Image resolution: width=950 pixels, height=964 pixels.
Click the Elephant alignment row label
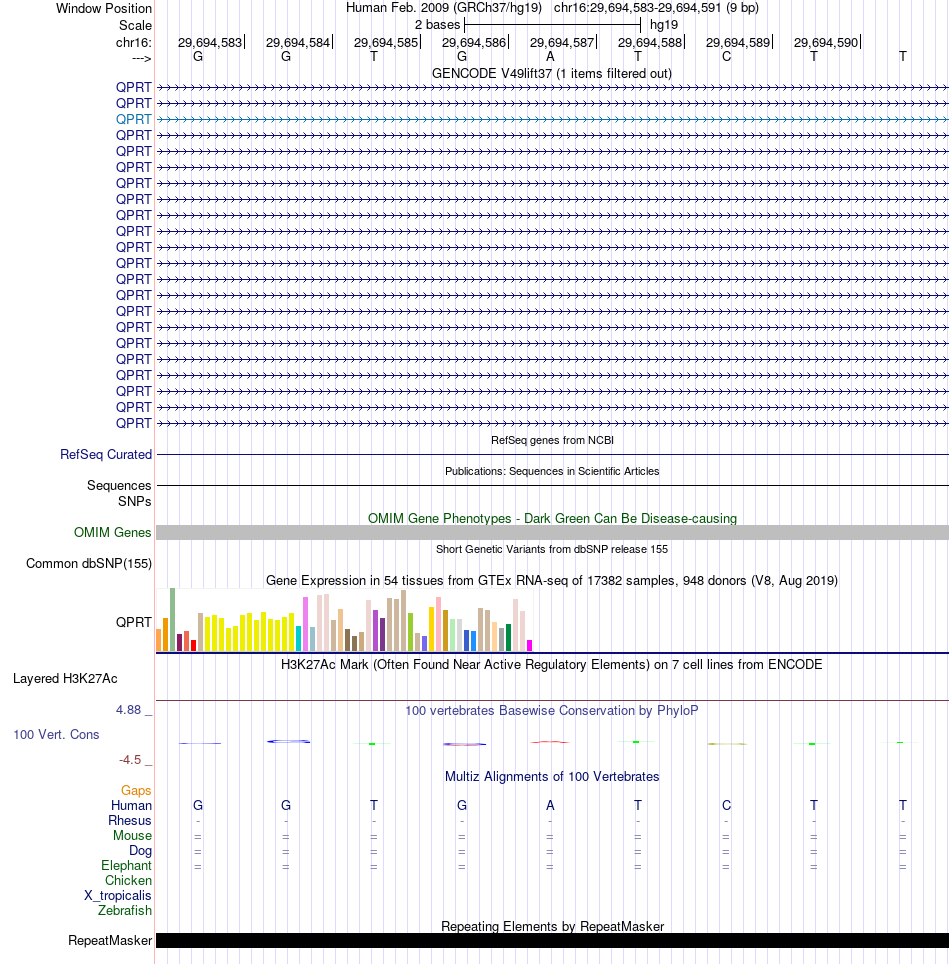(x=126, y=866)
